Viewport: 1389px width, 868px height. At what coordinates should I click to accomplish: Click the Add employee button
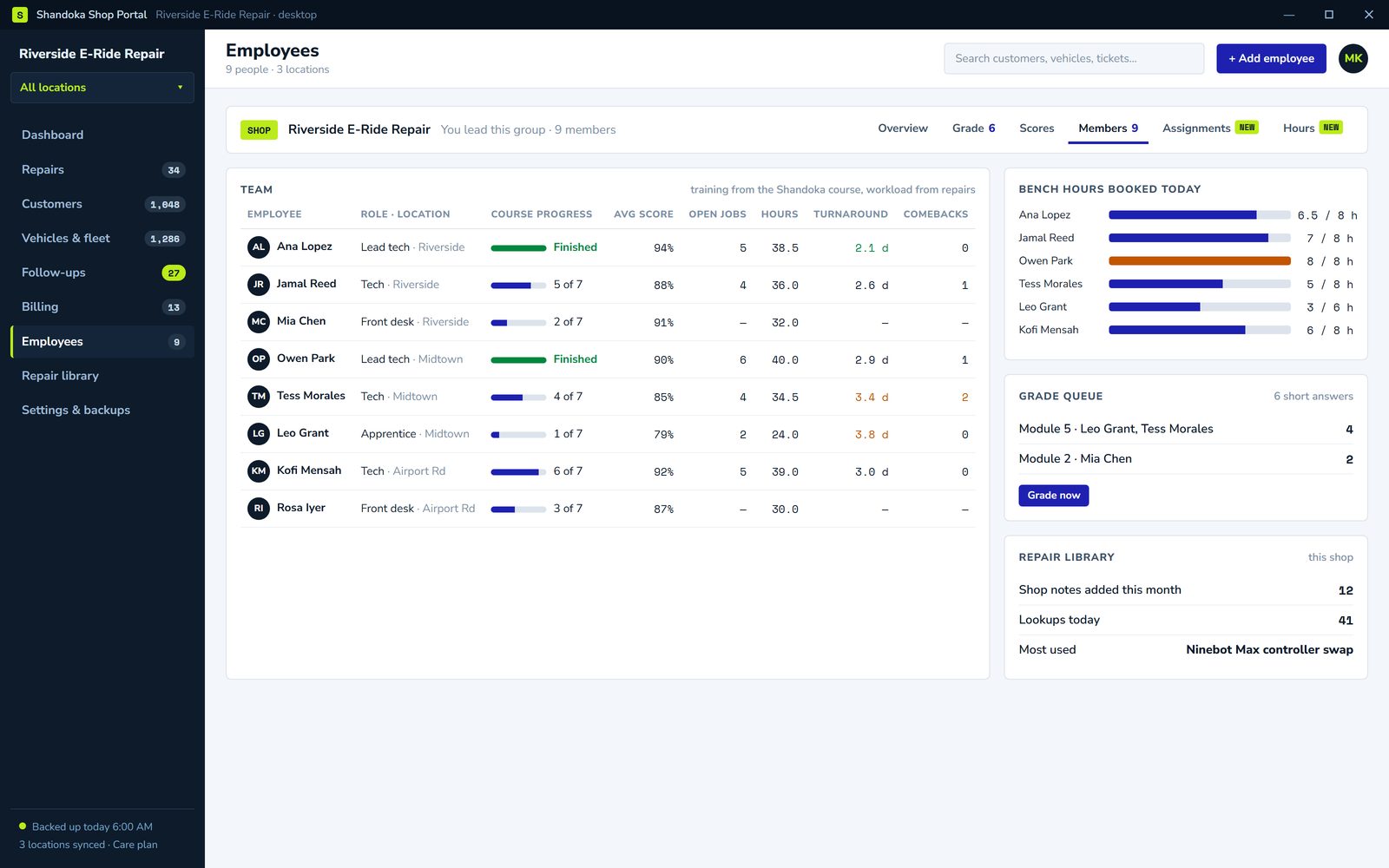(1271, 58)
